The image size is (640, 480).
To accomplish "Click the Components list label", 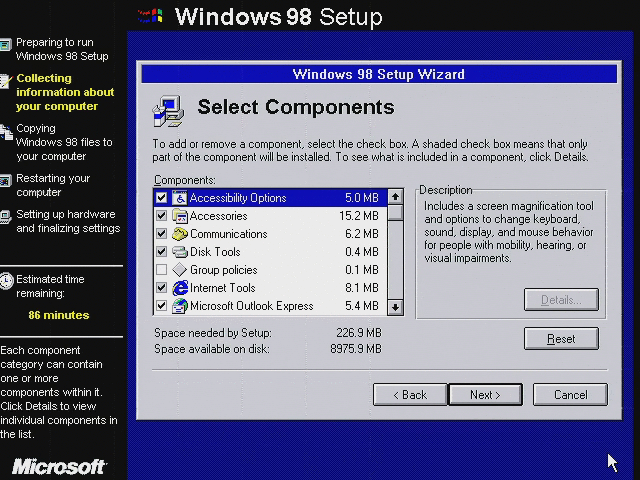I will click(185, 180).
